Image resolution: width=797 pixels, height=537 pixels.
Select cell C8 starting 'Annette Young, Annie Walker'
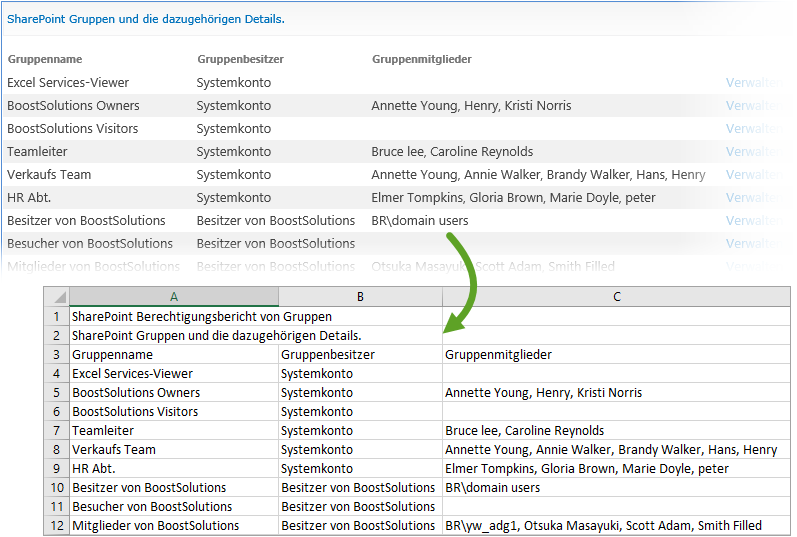coord(617,450)
